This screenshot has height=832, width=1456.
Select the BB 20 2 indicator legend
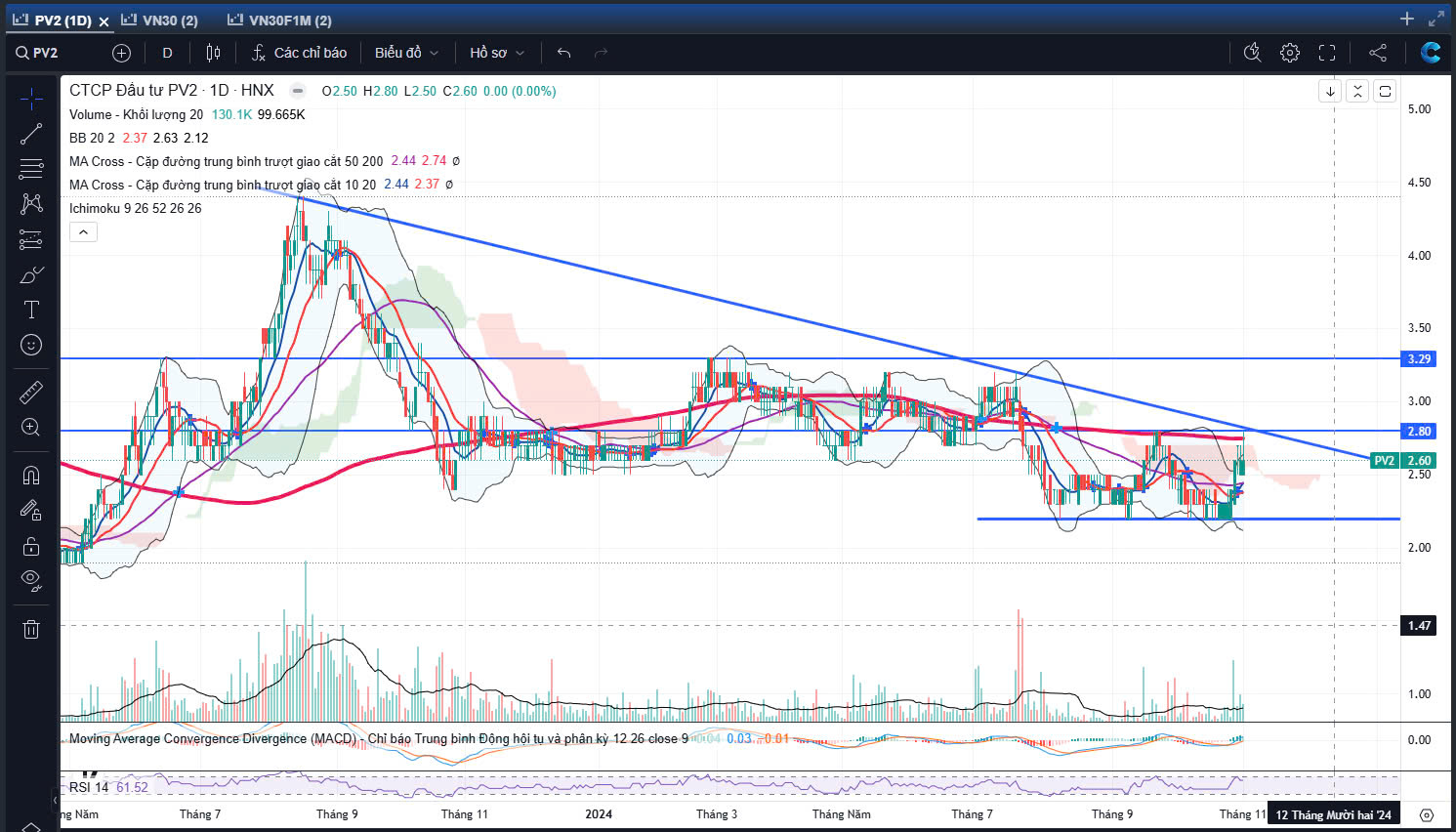[x=92, y=138]
